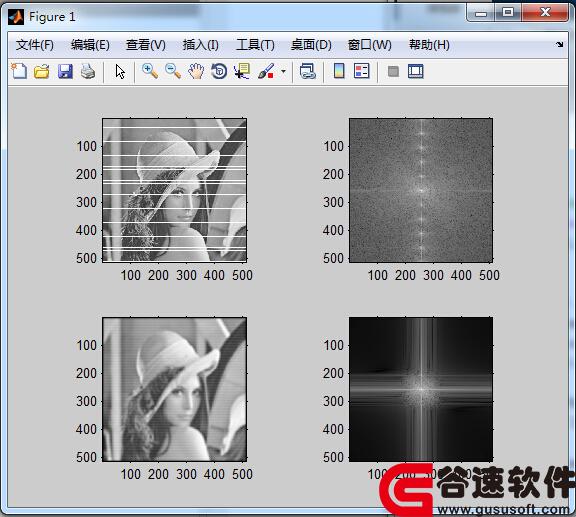Click the noisy frequency spectrum plot

click(421, 190)
